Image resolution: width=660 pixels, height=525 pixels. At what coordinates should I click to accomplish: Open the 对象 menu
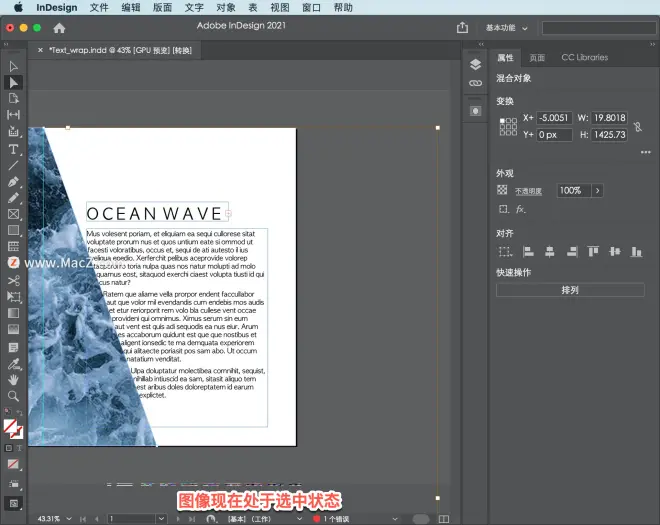tap(226, 8)
